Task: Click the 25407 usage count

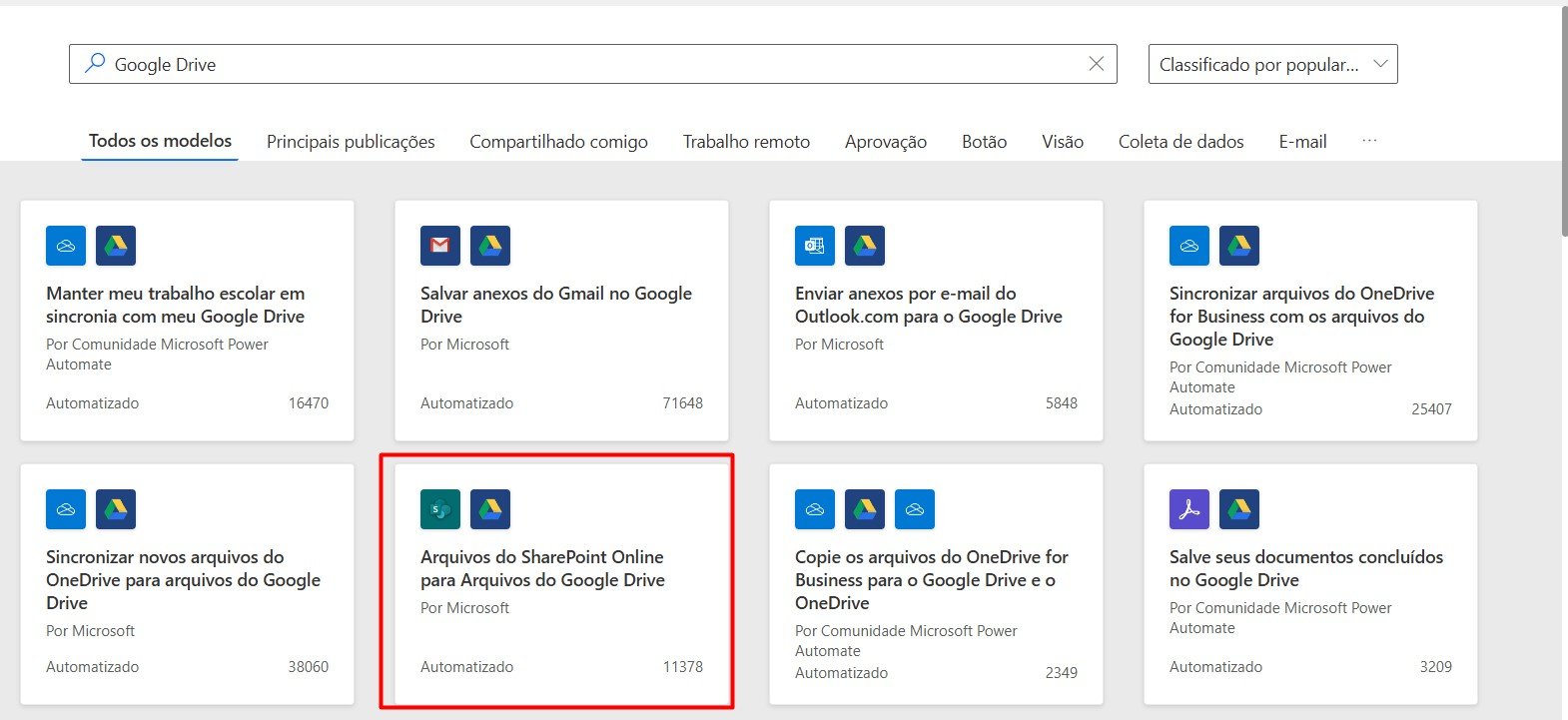Action: pos(1431,409)
